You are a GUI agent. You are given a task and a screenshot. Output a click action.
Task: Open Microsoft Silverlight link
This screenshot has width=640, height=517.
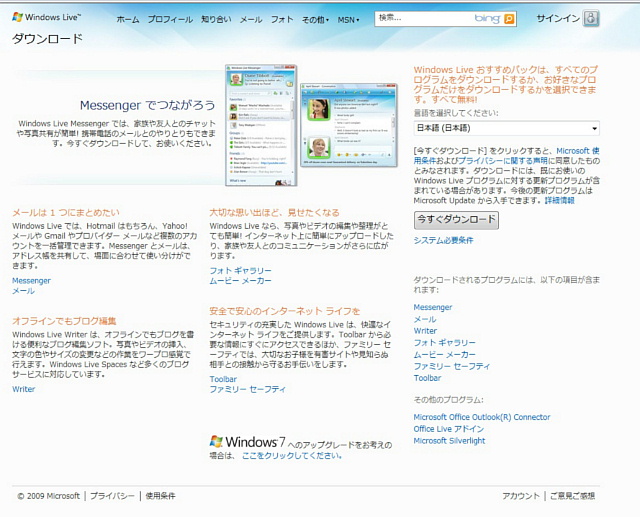pos(449,441)
